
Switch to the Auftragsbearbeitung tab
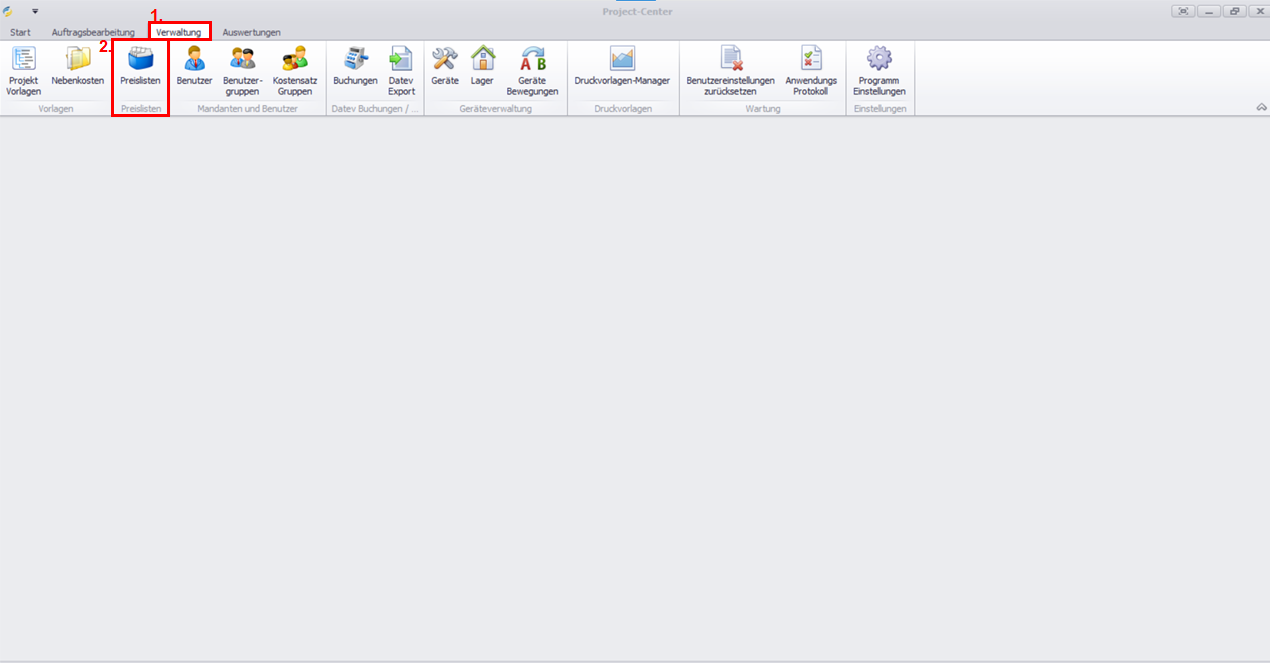coord(93,32)
